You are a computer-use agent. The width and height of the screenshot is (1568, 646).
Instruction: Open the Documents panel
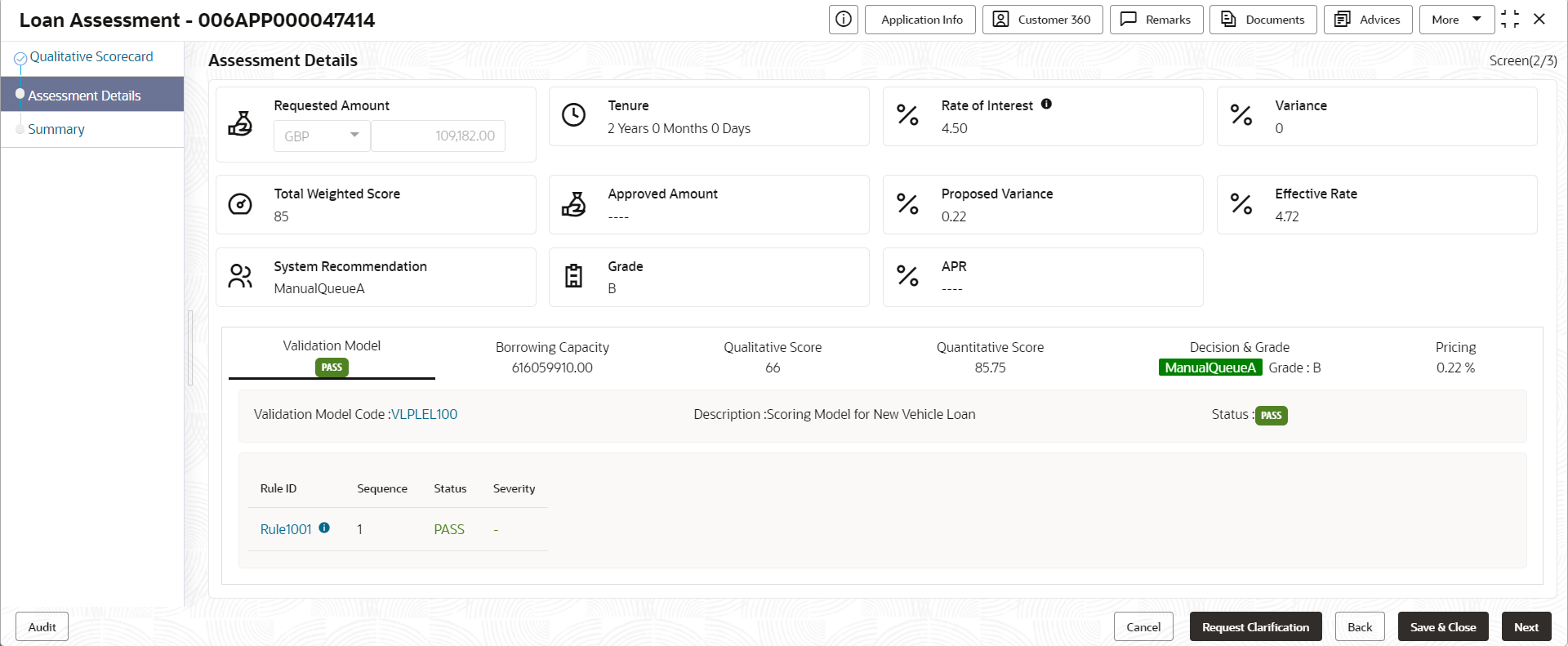tap(1263, 20)
